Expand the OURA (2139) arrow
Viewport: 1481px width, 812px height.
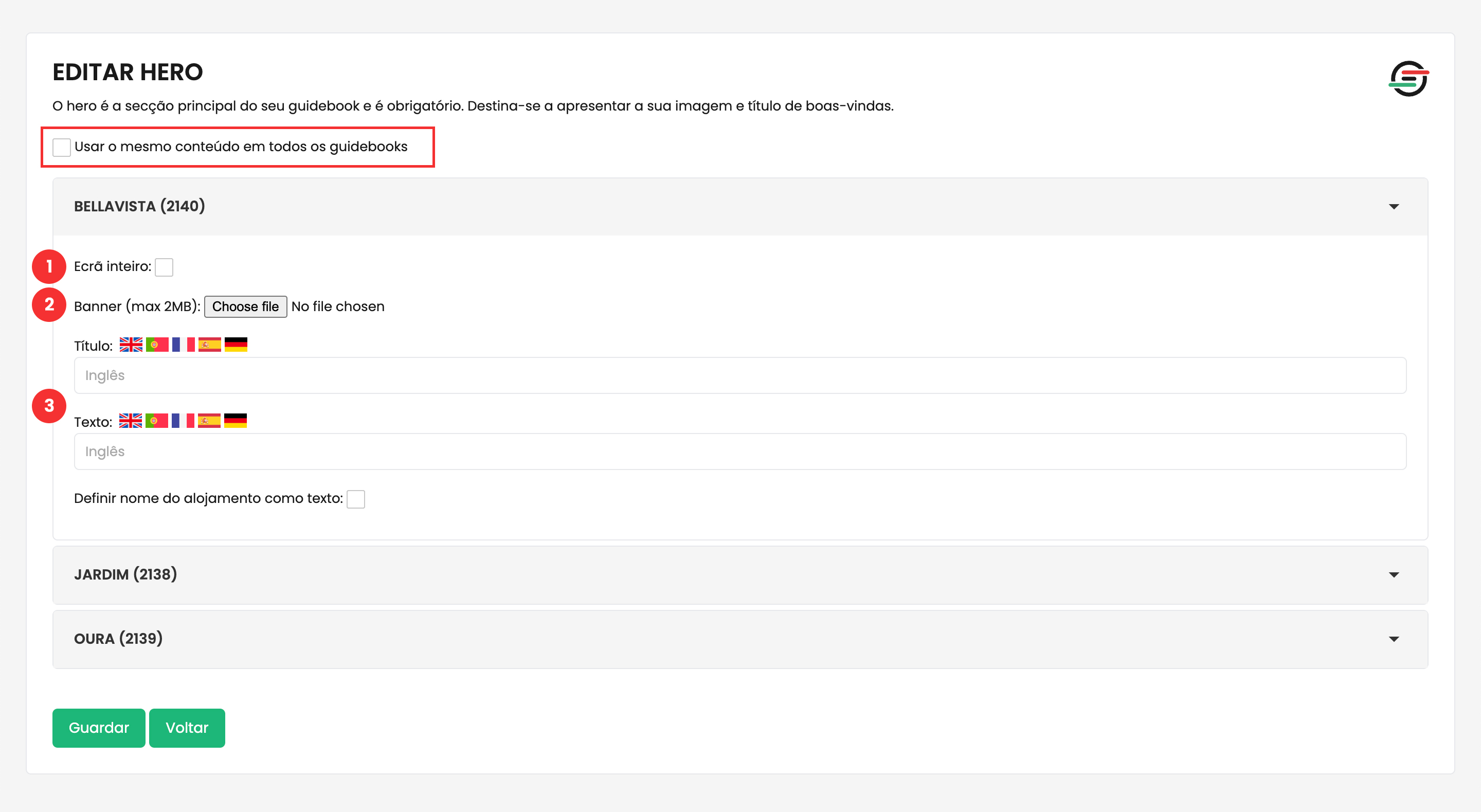click(x=1394, y=639)
